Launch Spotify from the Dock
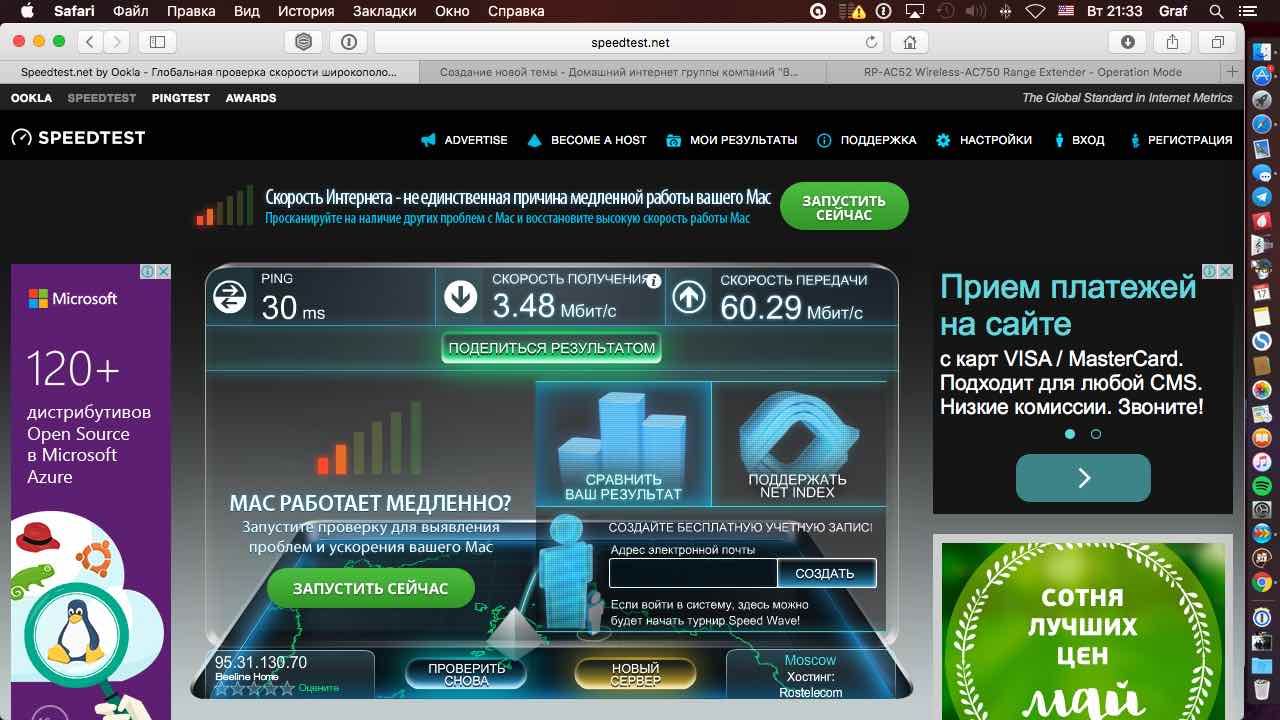The width and height of the screenshot is (1280, 720). (x=1262, y=485)
